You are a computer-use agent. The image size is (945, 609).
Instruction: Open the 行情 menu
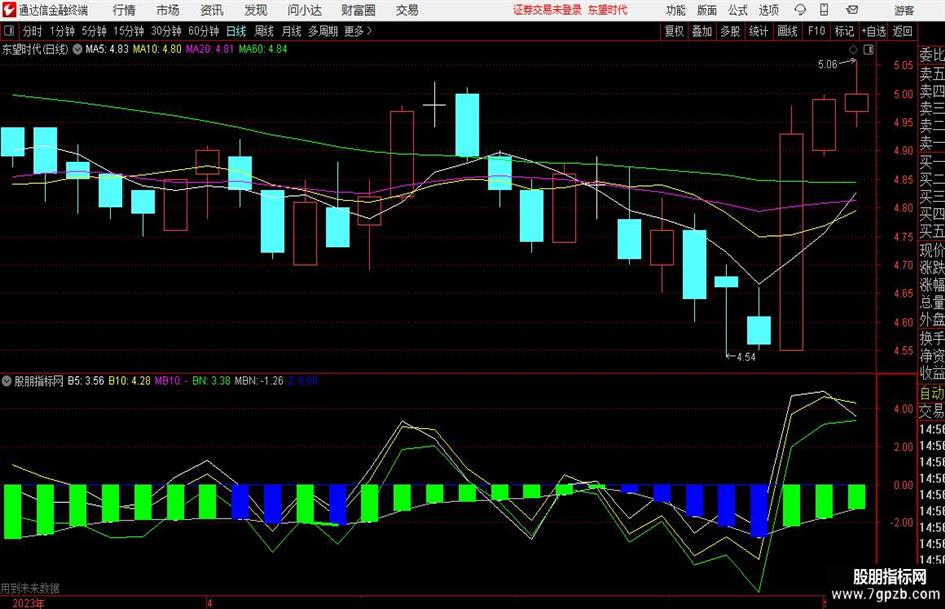124,10
